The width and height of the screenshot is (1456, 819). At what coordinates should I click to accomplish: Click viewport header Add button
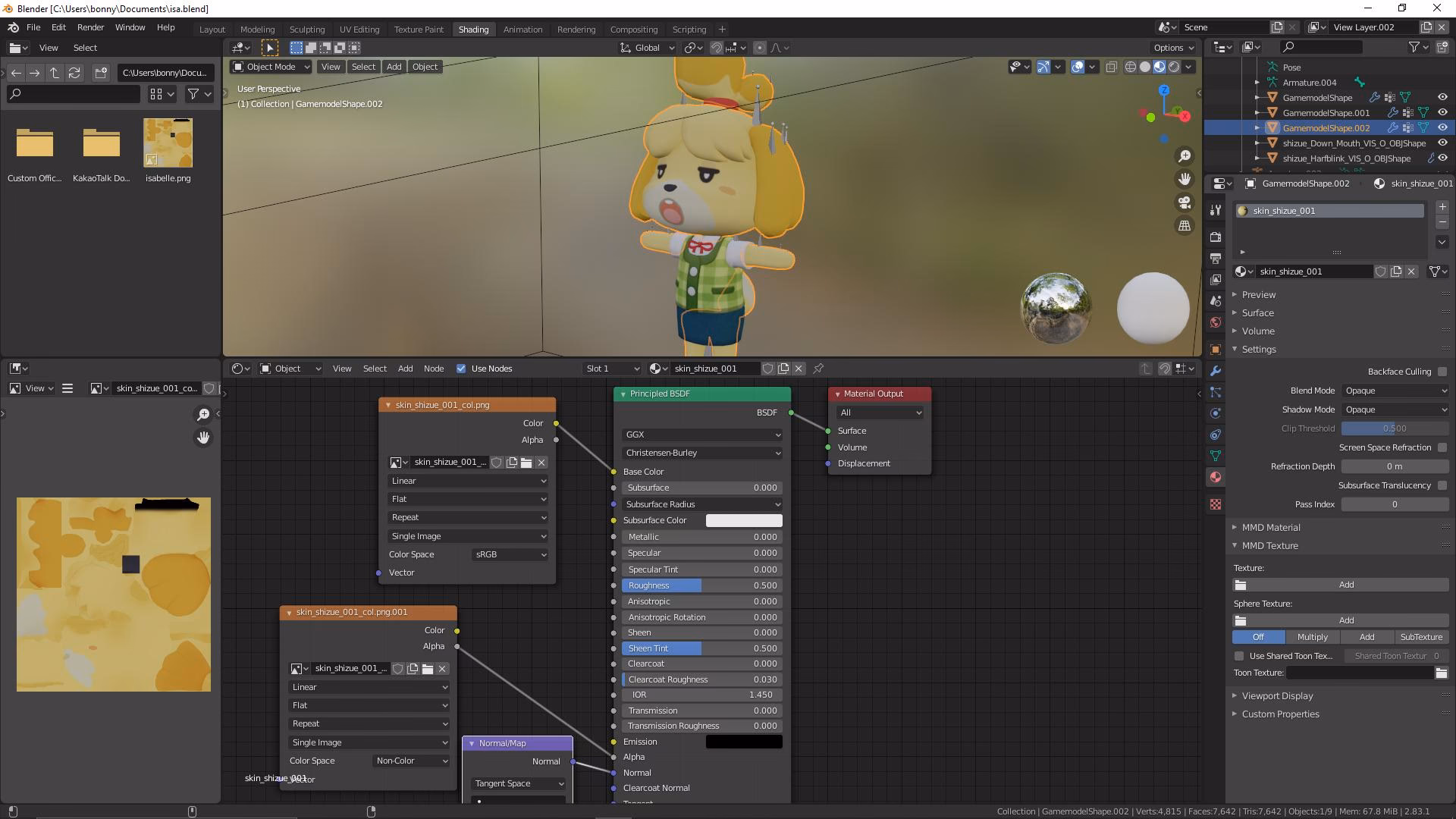coord(394,67)
